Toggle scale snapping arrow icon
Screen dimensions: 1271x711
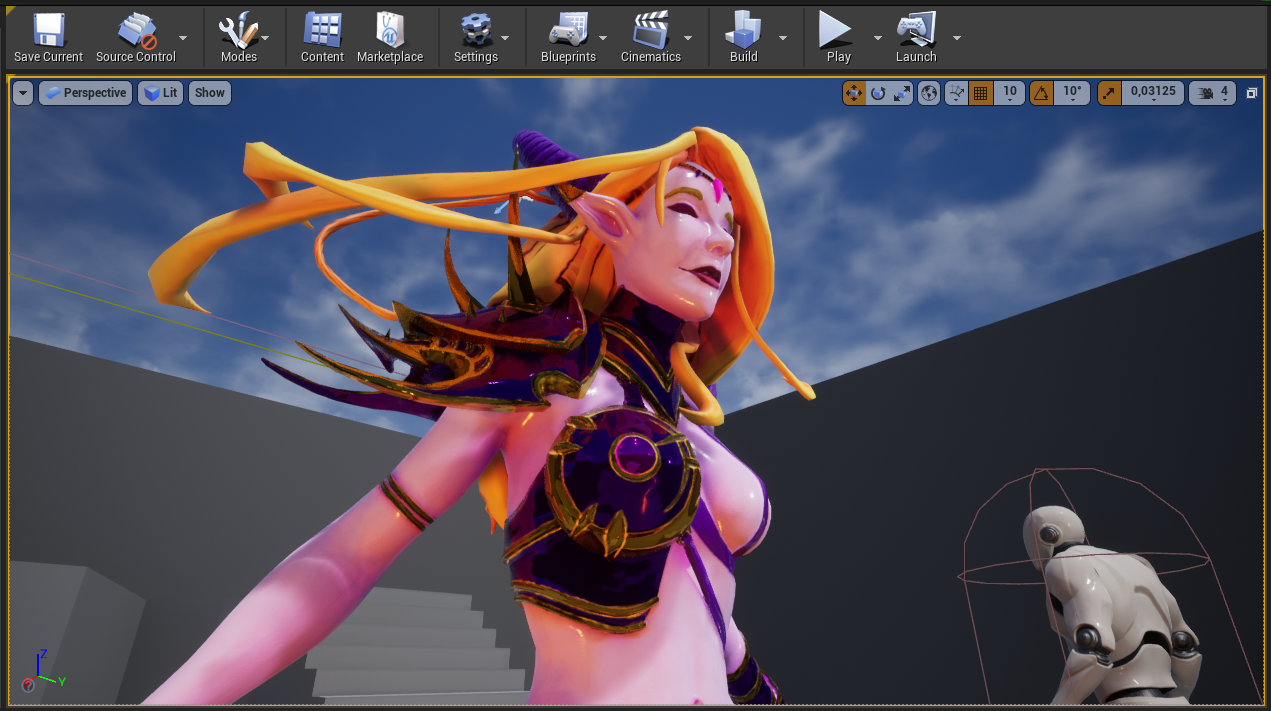point(1108,93)
